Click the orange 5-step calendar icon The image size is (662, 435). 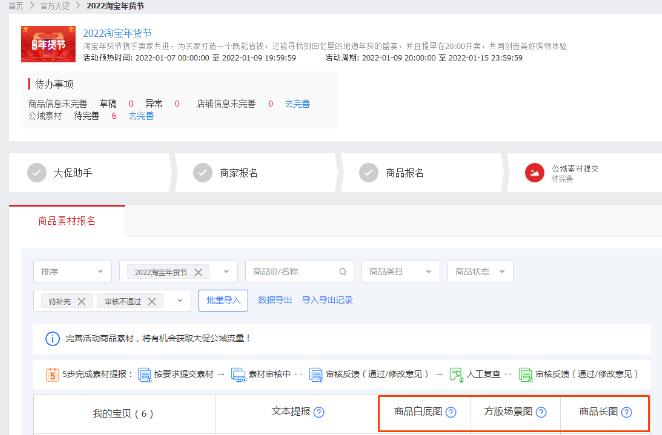(x=52, y=374)
